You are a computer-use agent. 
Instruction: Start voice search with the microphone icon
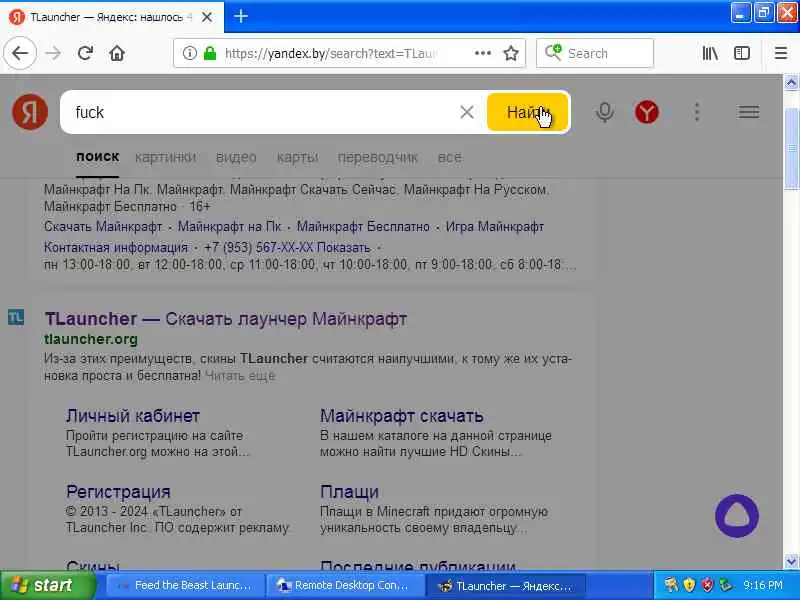[605, 112]
